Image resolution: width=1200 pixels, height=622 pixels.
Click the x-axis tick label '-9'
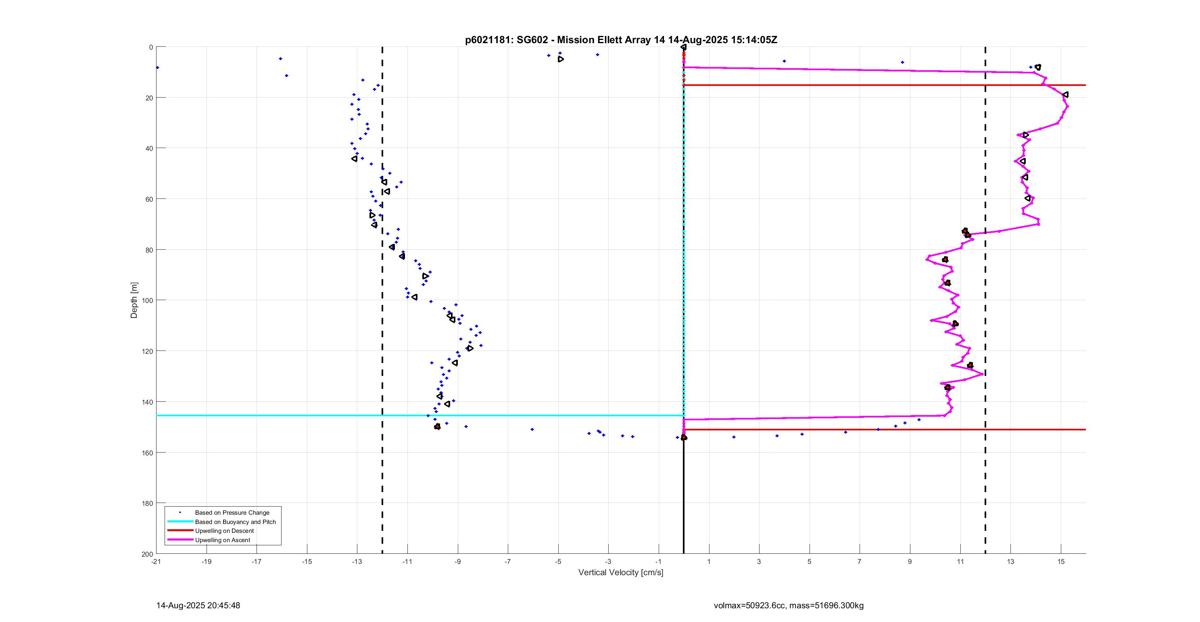(x=458, y=561)
